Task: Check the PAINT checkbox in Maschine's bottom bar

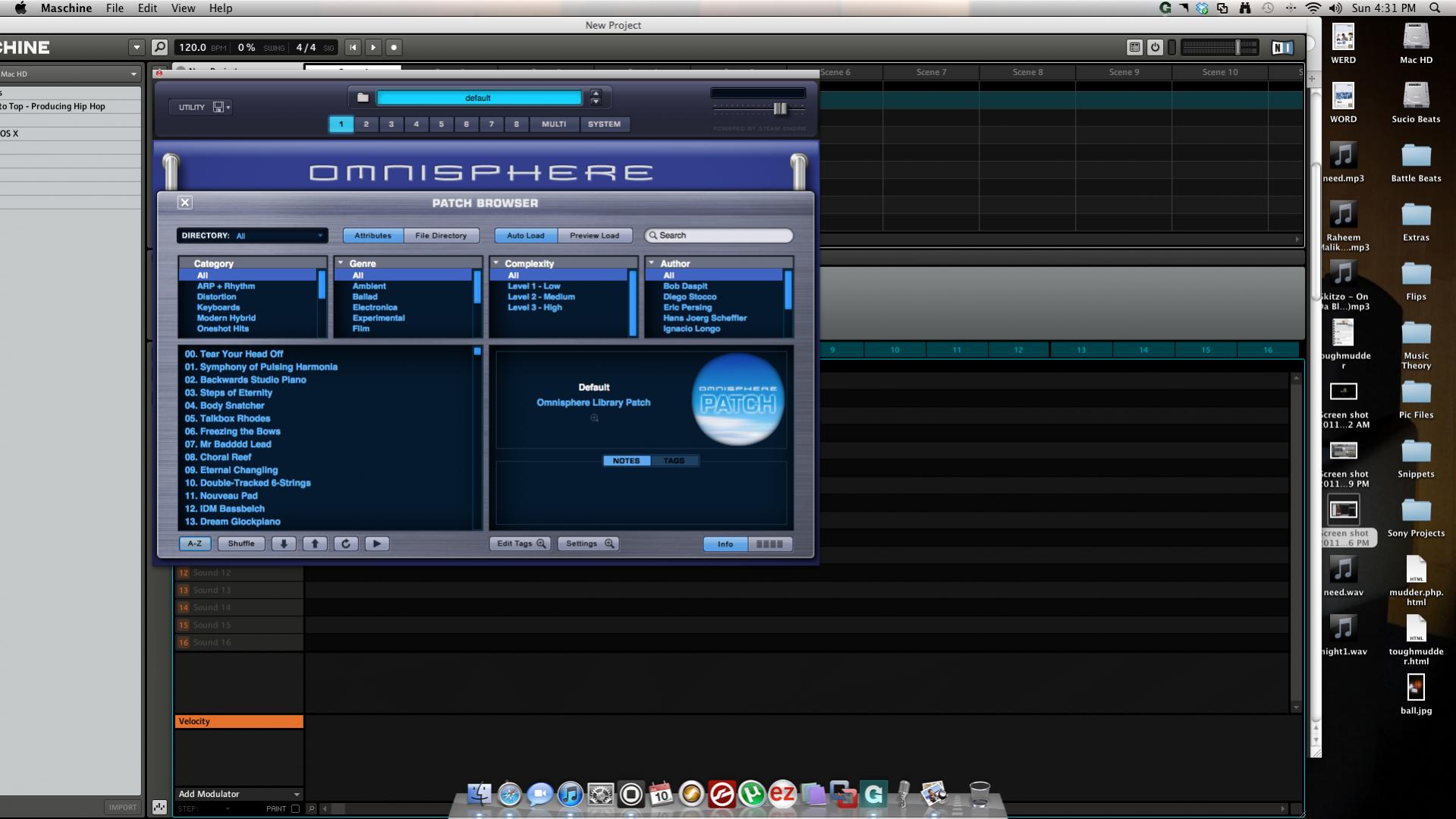Action: (x=295, y=809)
